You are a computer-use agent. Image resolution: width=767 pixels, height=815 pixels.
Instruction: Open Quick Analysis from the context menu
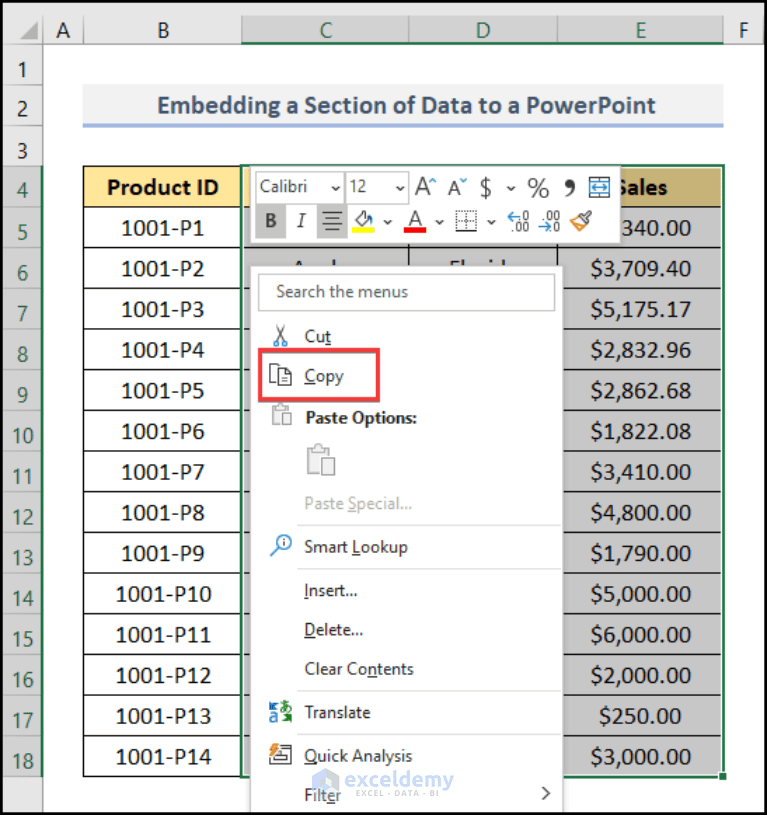tap(358, 755)
